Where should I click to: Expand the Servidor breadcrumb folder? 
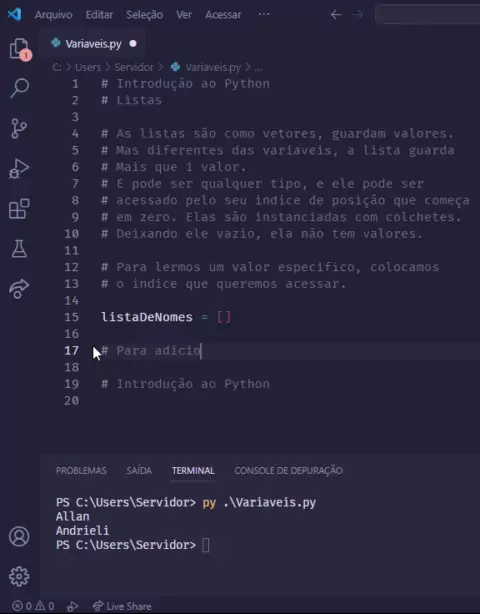tap(134, 67)
